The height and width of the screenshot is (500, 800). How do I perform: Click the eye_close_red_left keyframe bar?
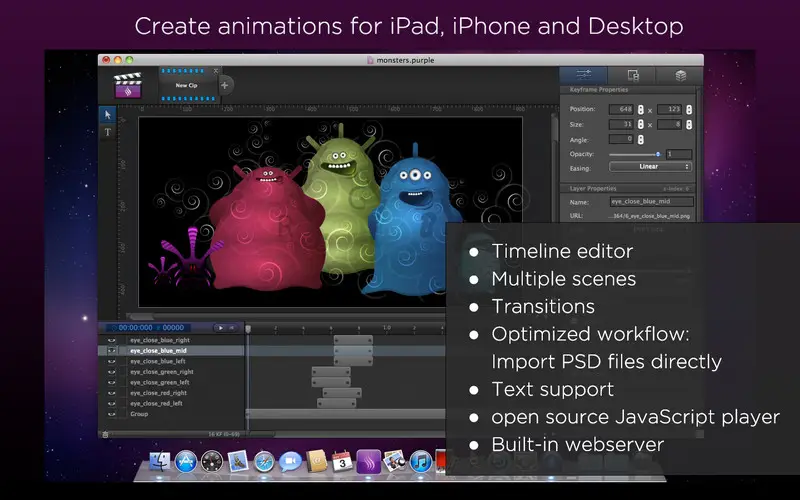[337, 403]
